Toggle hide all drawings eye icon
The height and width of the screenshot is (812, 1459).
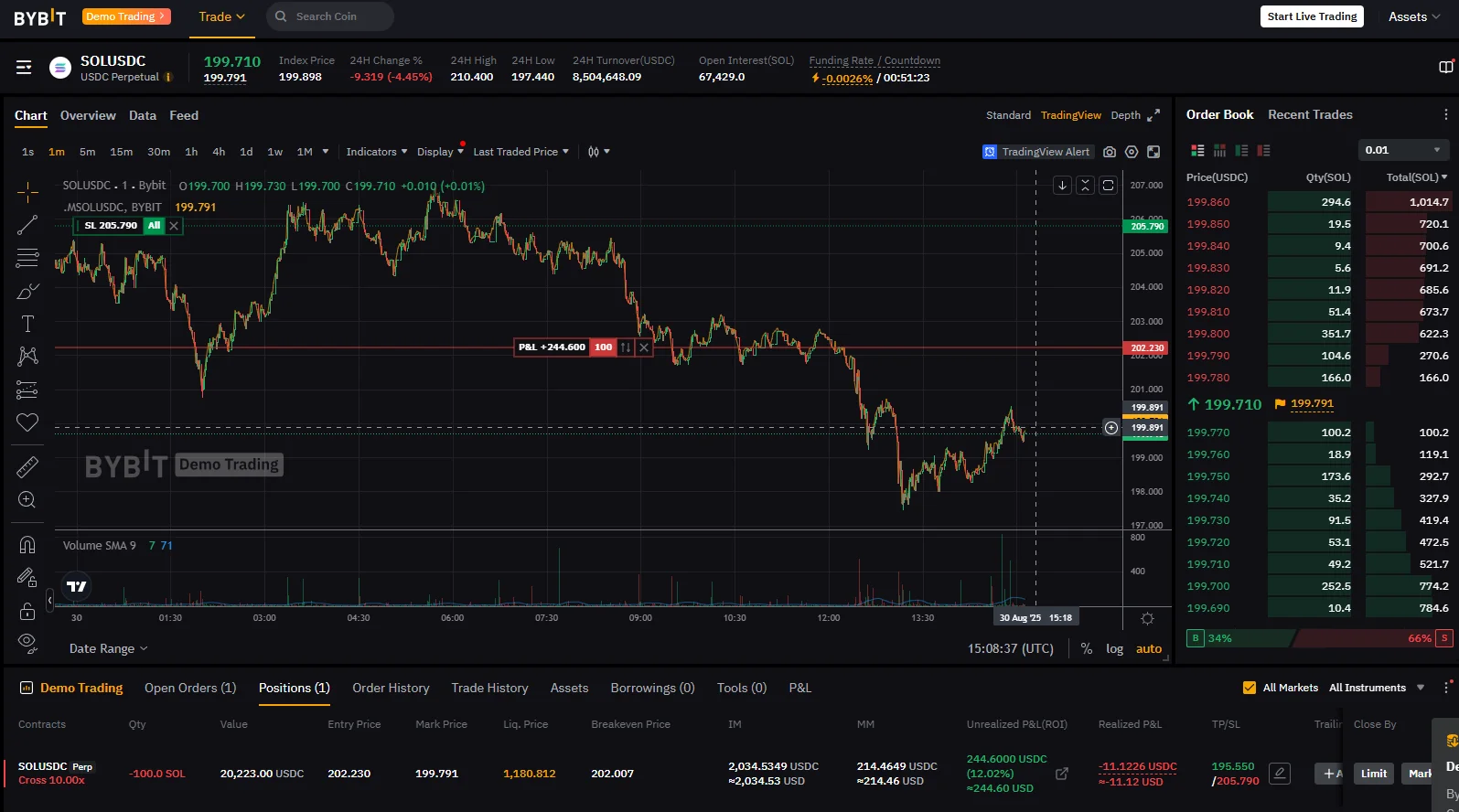tap(27, 644)
